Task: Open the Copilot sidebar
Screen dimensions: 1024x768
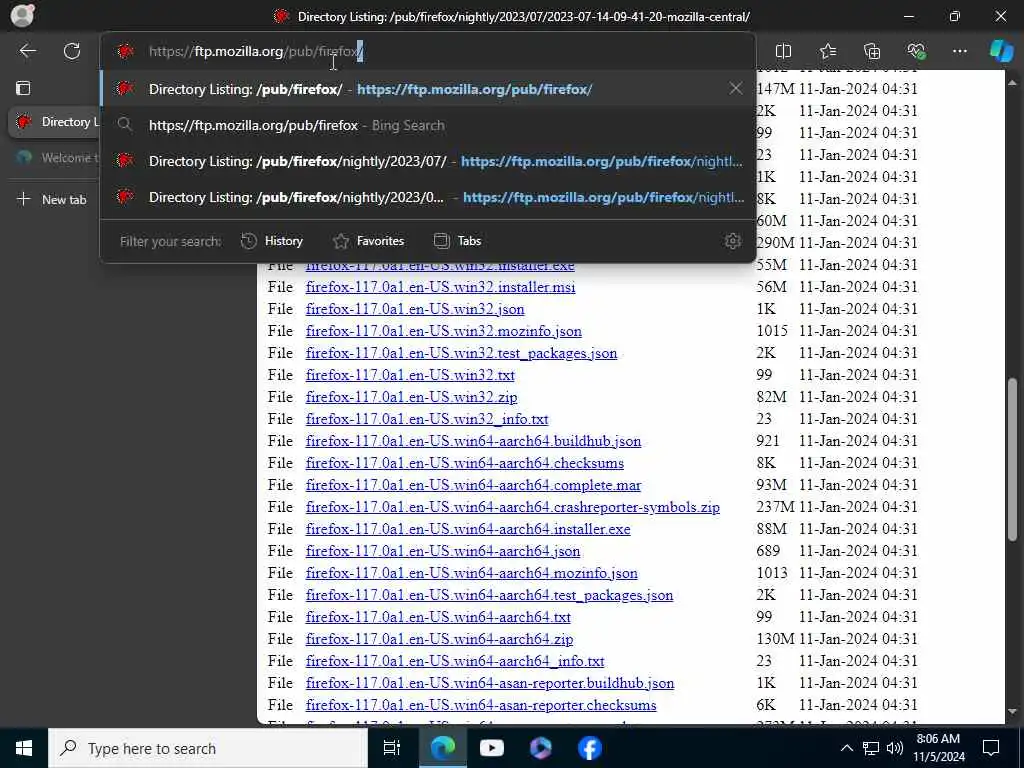Action: [x=1001, y=51]
